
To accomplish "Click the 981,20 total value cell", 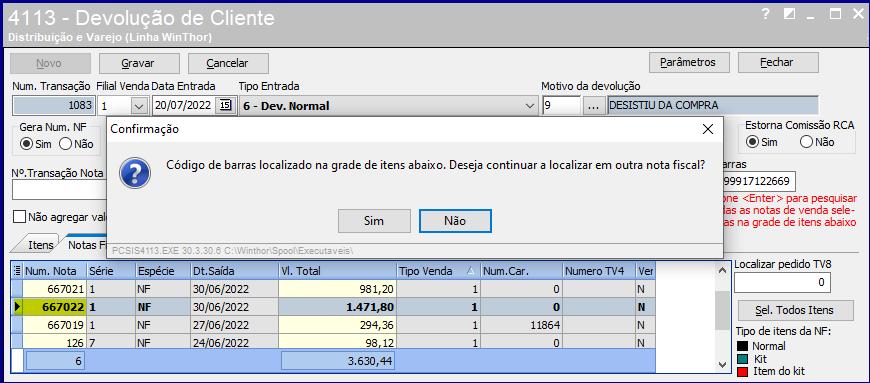I will tap(337, 289).
